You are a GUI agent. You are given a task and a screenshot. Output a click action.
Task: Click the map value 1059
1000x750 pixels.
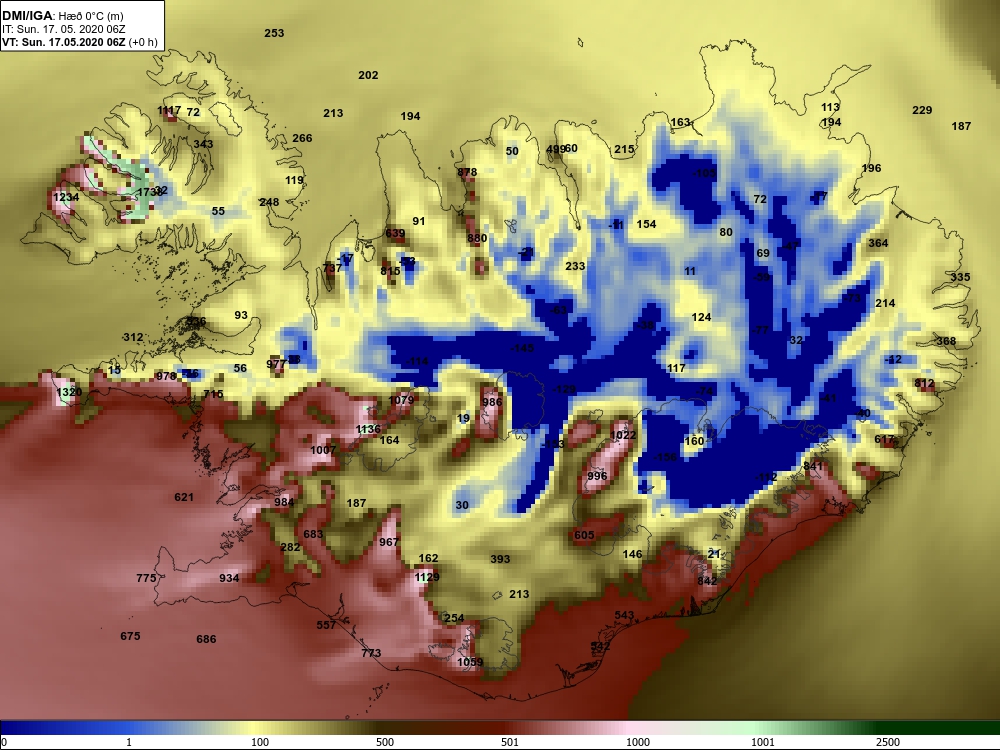470,662
